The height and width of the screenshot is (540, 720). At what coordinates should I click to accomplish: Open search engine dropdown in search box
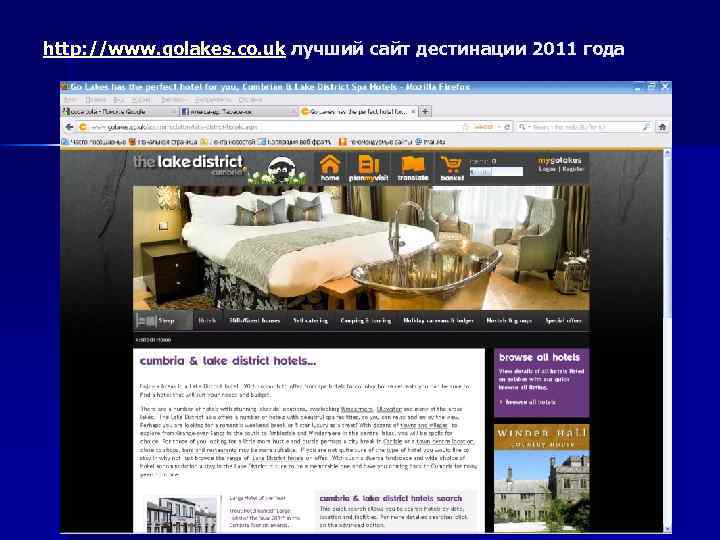524,127
